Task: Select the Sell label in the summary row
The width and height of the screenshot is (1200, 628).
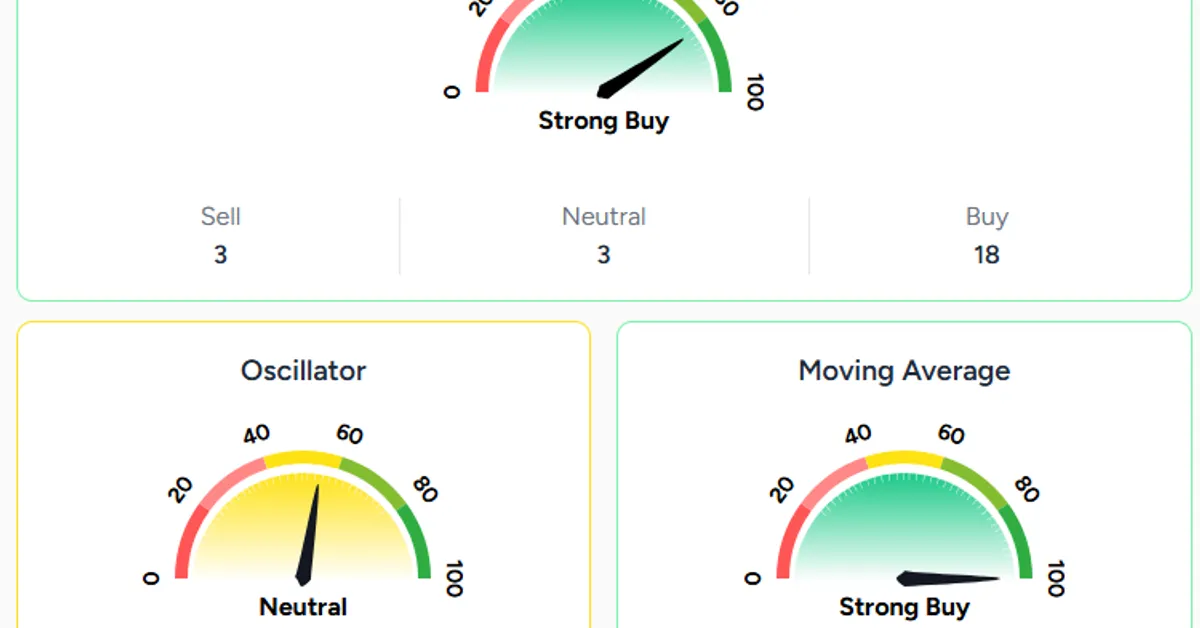Action: [220, 217]
